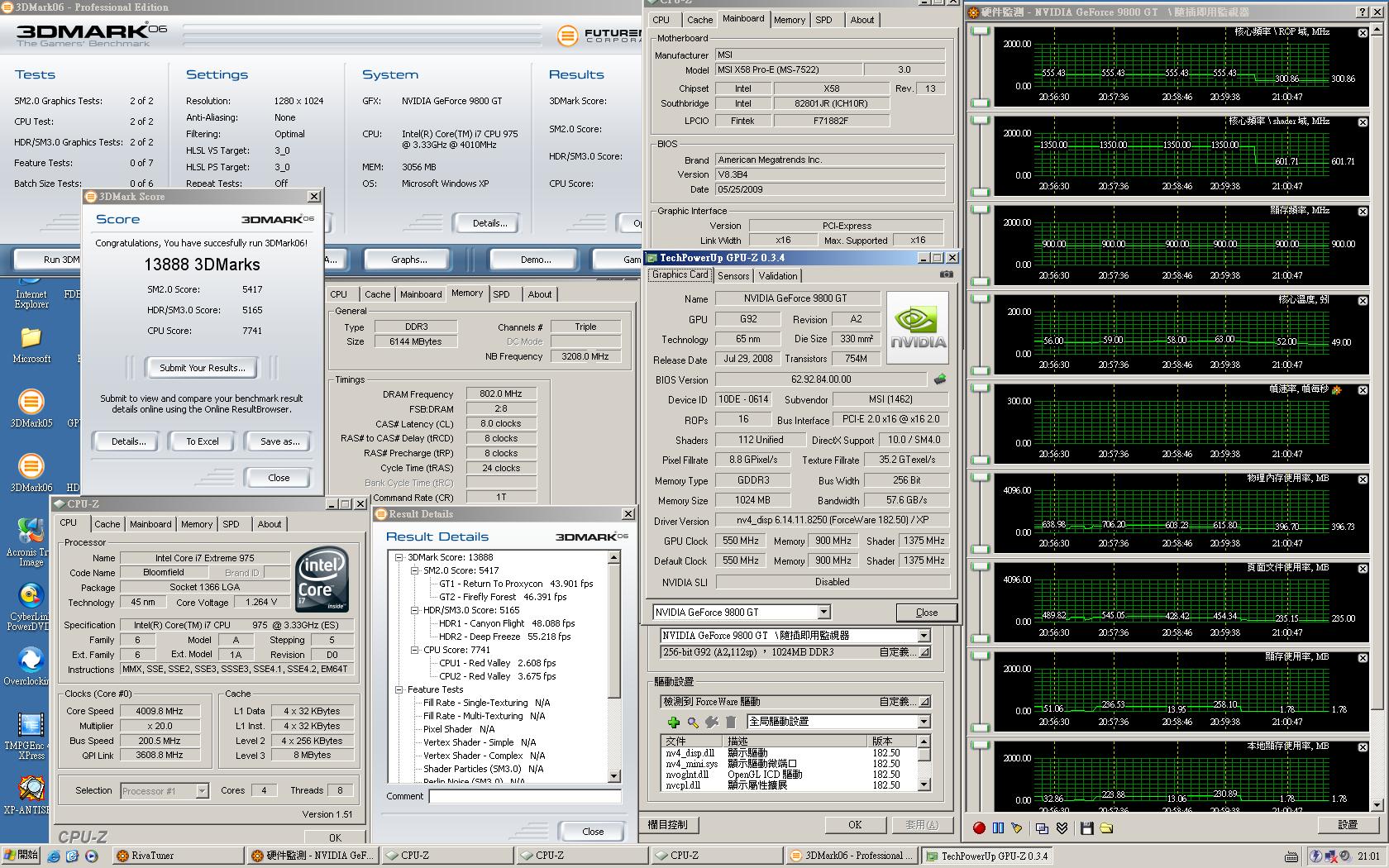1389x868 pixels.
Task: Open the Microsoft folder on desktop
Action: tap(31, 345)
